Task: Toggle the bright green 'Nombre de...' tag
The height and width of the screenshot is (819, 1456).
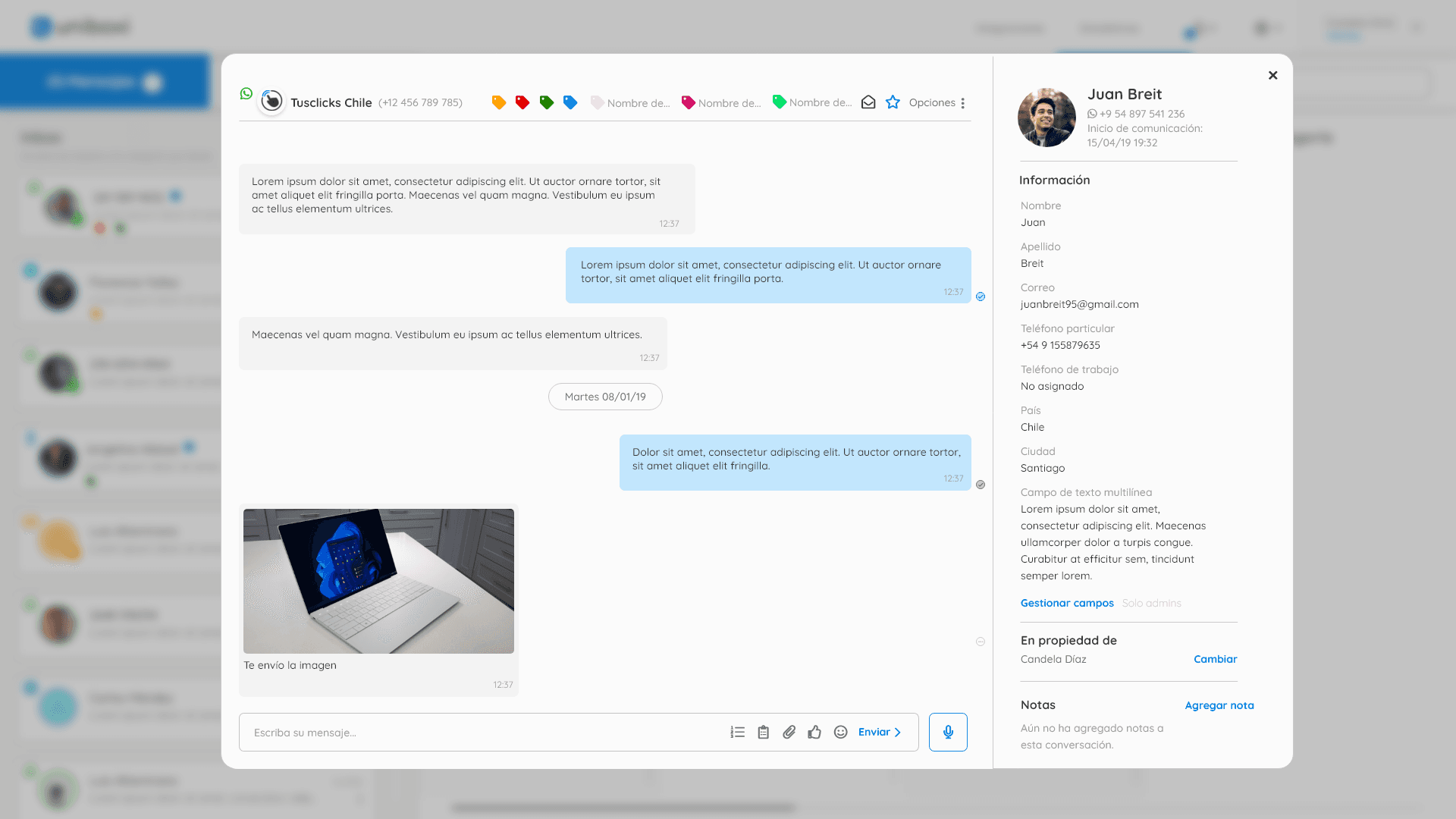Action: pos(811,102)
